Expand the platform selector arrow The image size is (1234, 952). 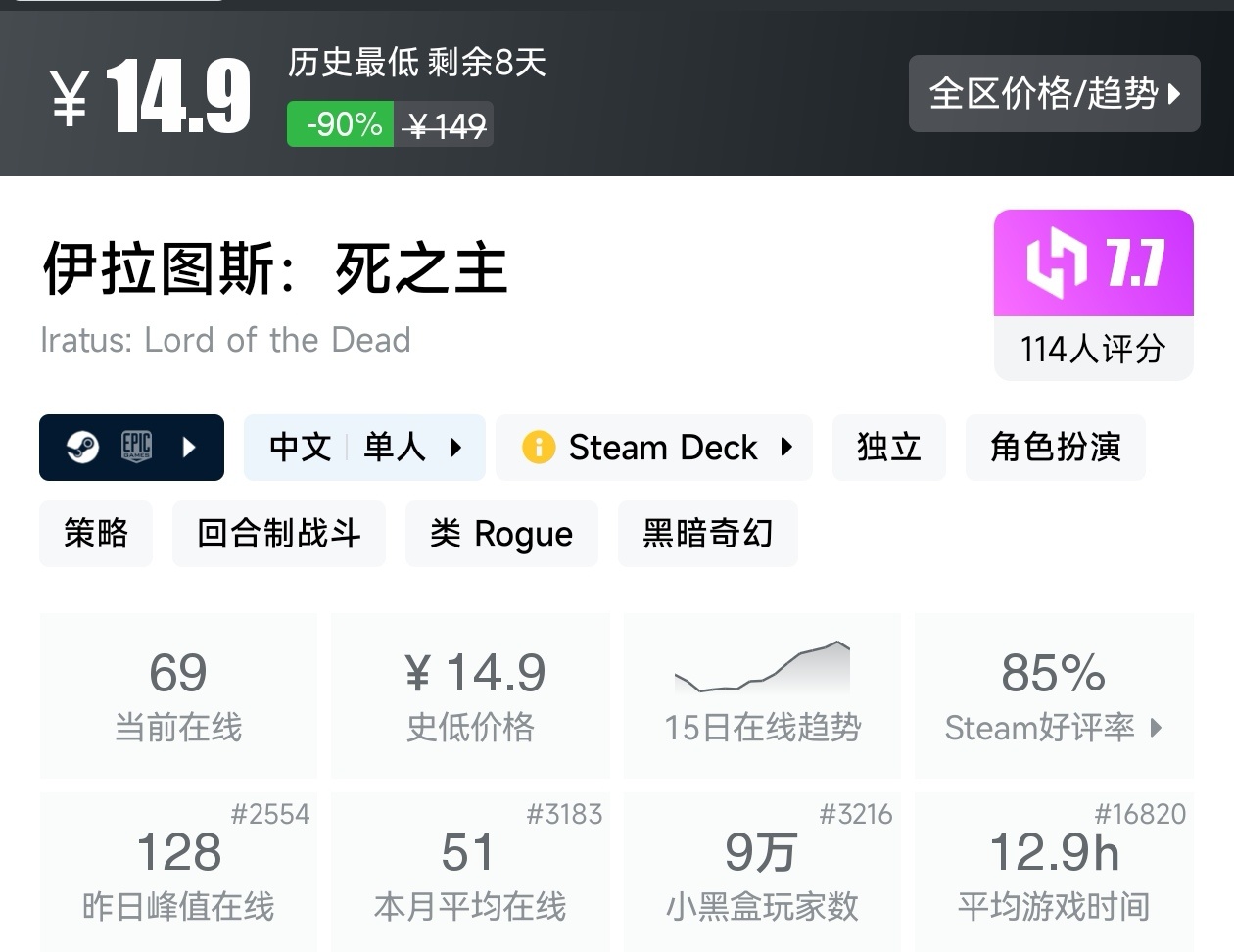click(190, 448)
